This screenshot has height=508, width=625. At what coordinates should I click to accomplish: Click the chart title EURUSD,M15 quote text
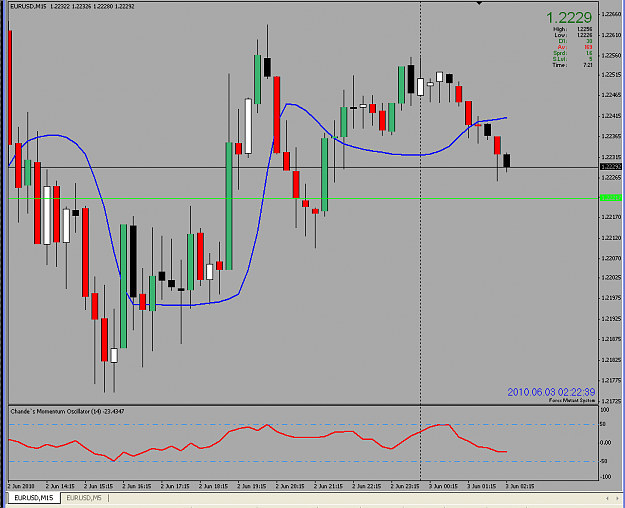72,6
